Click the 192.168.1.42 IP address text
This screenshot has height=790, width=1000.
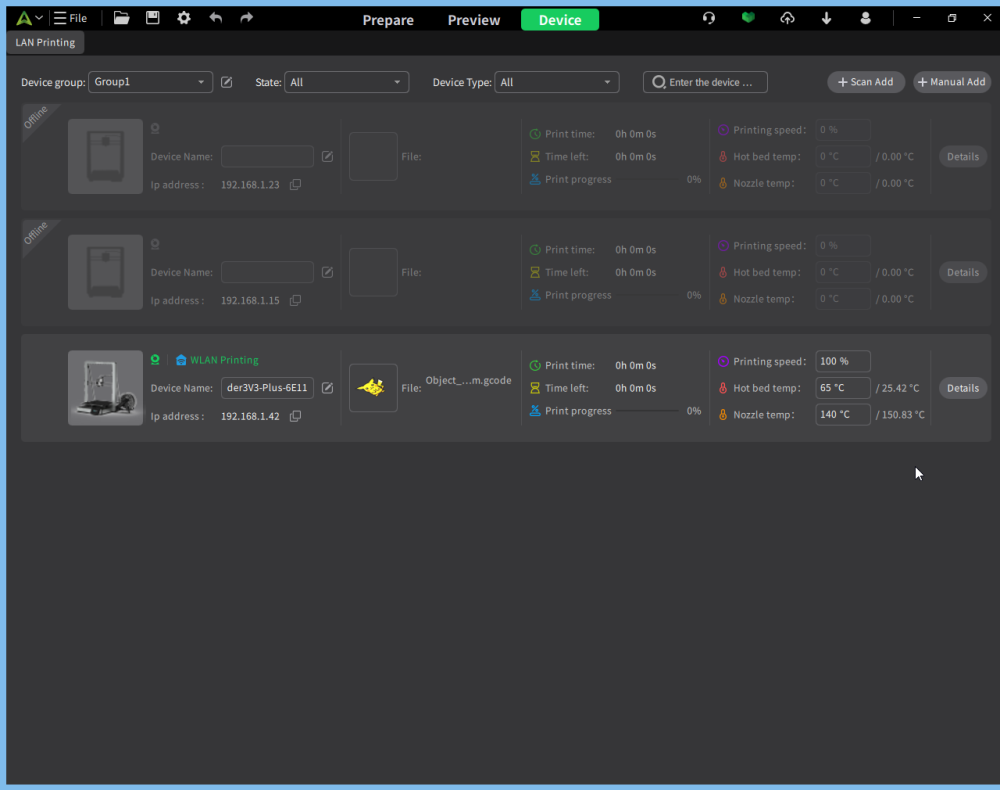(x=250, y=416)
